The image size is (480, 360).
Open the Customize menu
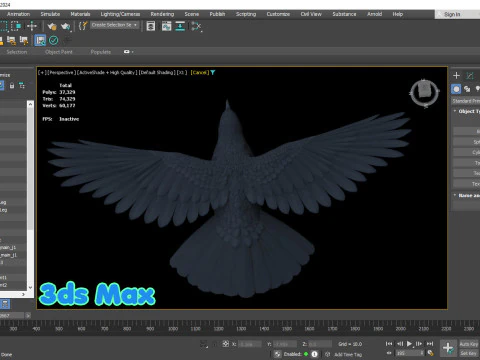[x=278, y=14]
